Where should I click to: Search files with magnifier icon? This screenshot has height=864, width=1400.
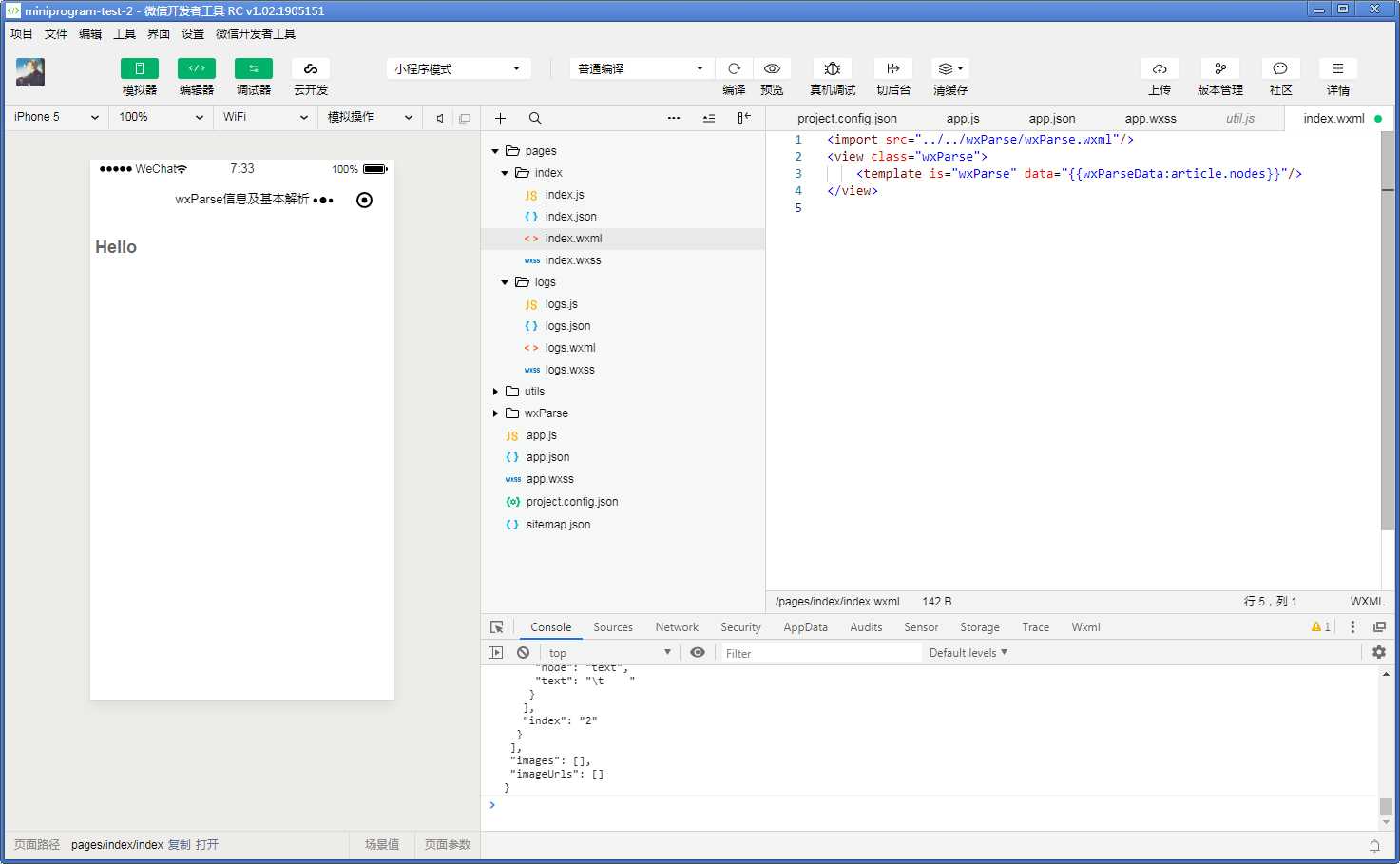pos(535,118)
